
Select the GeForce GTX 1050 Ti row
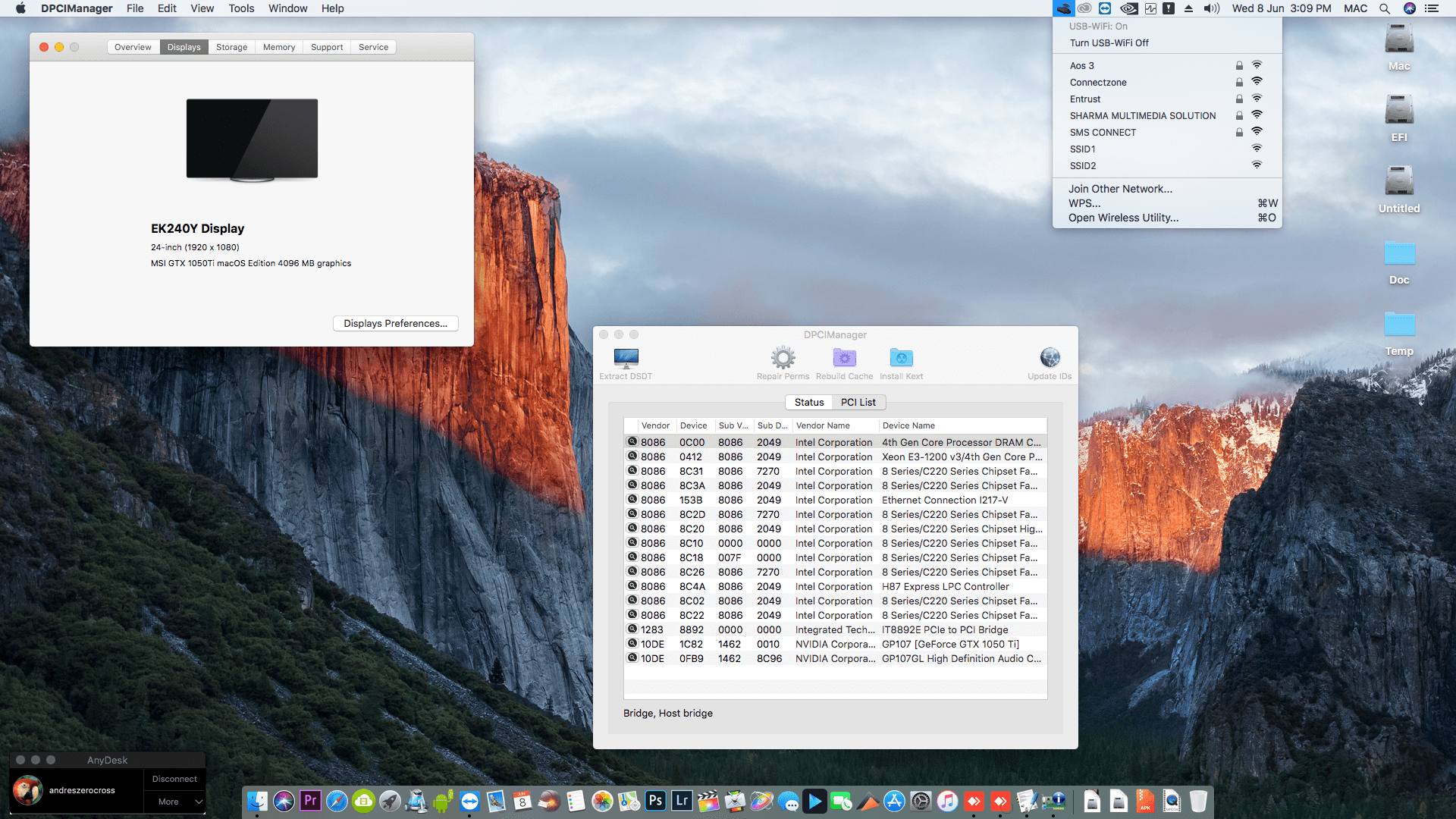tap(834, 645)
